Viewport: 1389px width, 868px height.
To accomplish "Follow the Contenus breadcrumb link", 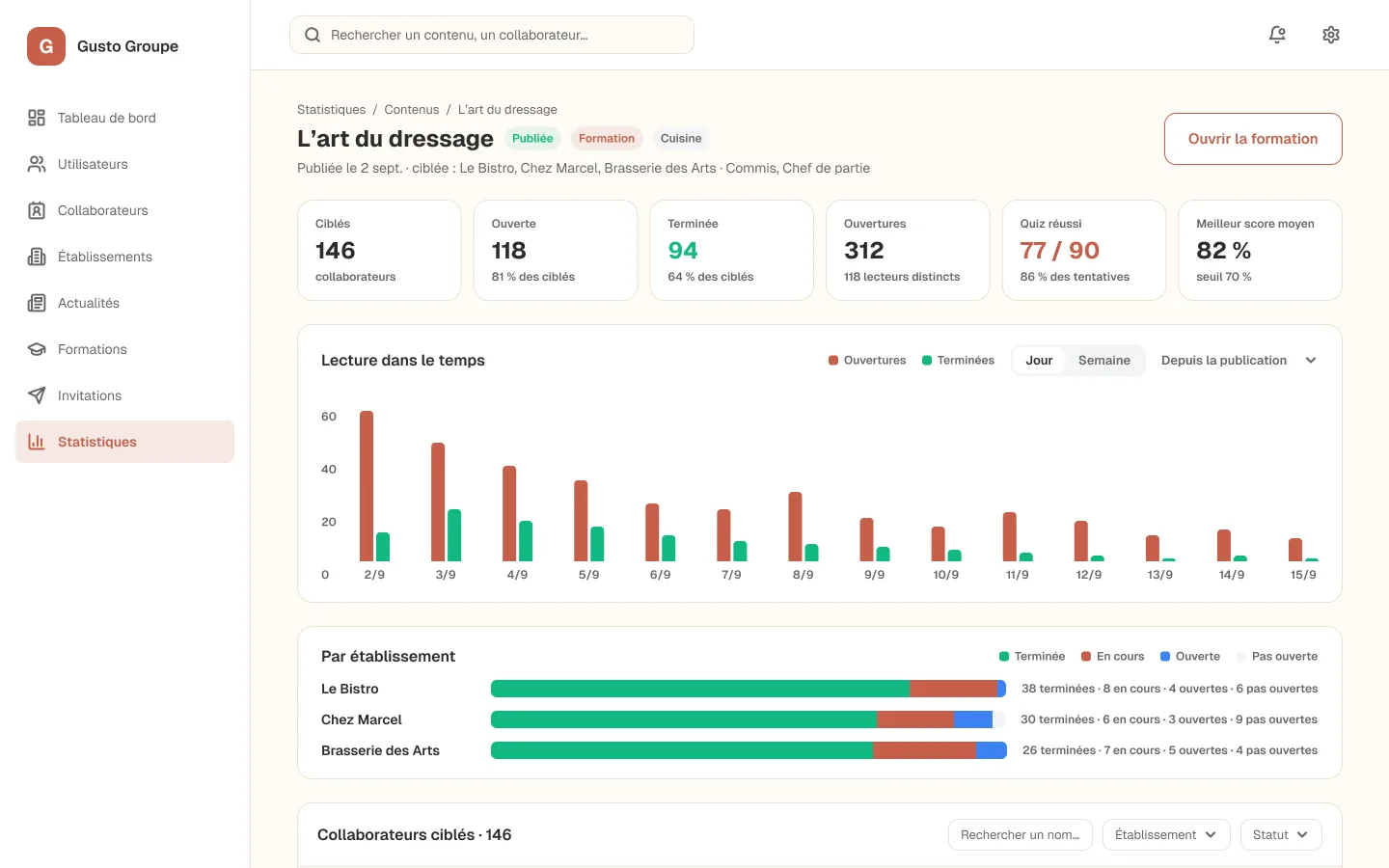I will [x=412, y=110].
